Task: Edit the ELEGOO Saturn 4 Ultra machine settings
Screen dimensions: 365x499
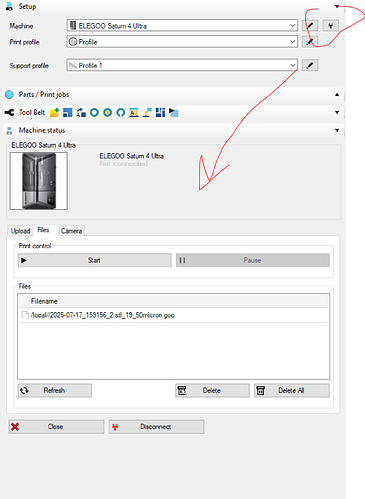Action: [310, 26]
